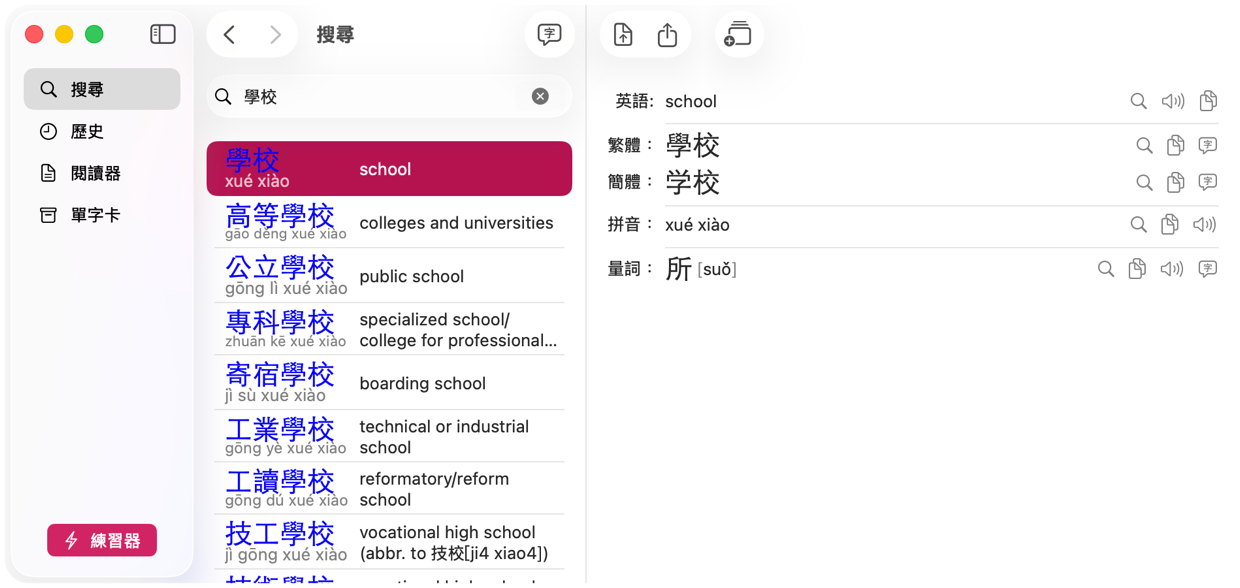Click the pinyin text xué xiào in details

click(697, 225)
